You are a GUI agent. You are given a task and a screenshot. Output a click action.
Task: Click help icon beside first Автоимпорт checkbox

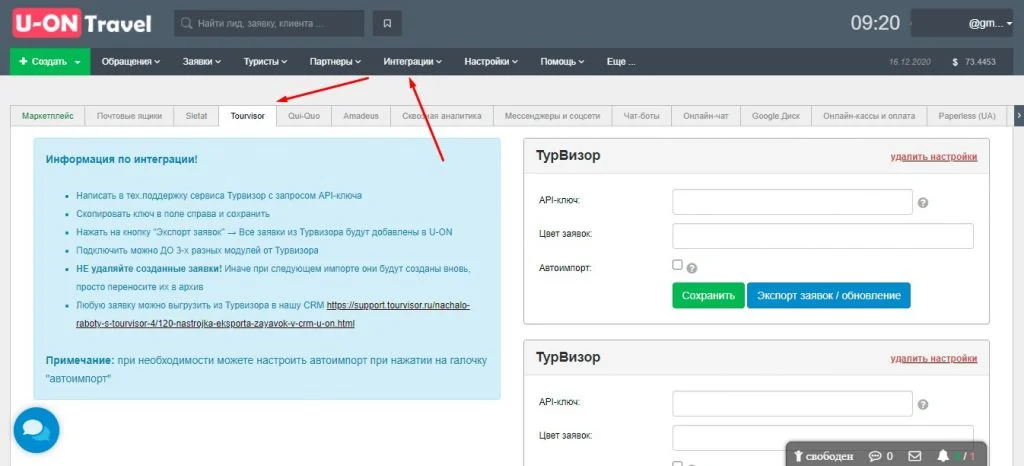click(x=692, y=268)
